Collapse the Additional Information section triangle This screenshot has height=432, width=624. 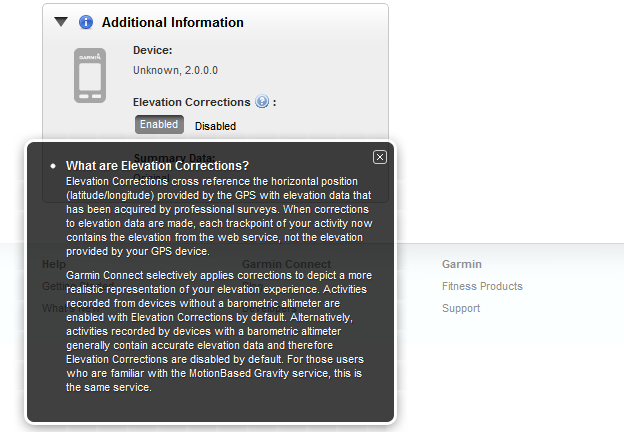point(61,22)
